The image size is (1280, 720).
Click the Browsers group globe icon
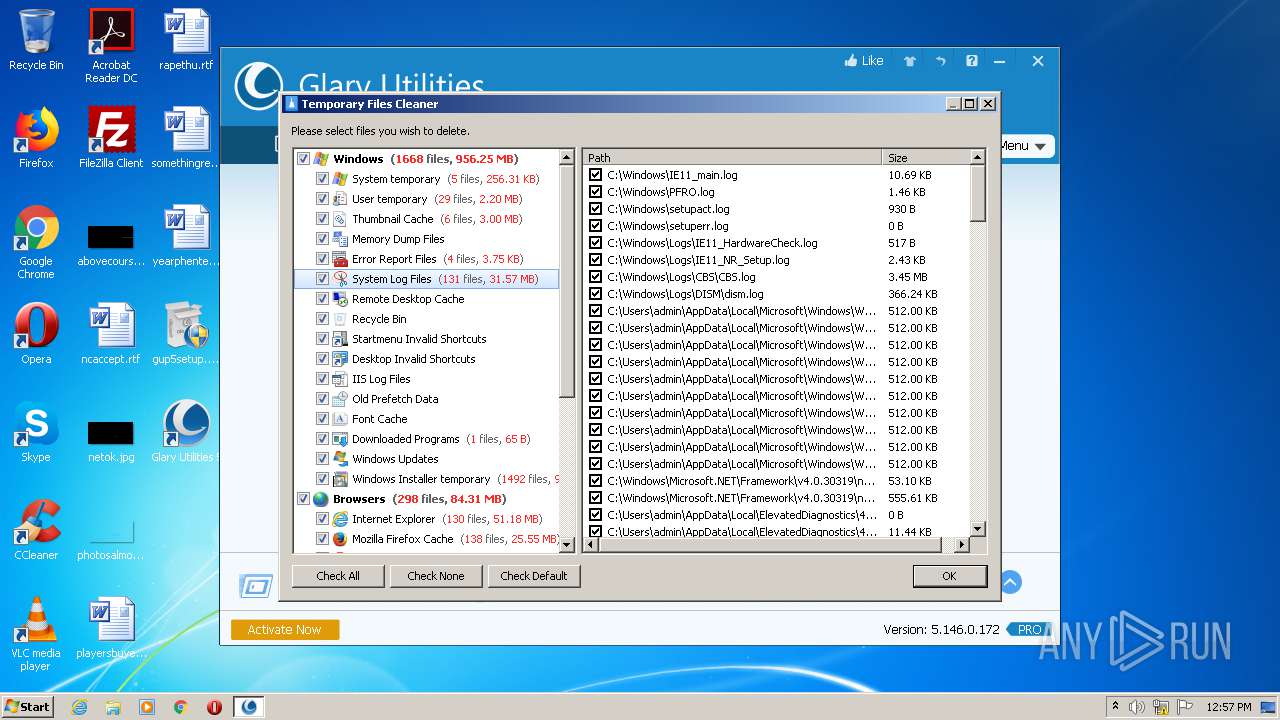click(x=321, y=499)
